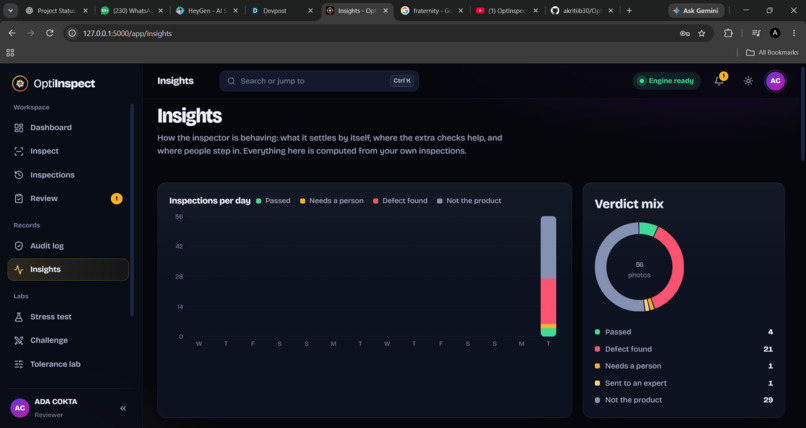Click the AC avatar beside ADA COKTA

pos(20,408)
